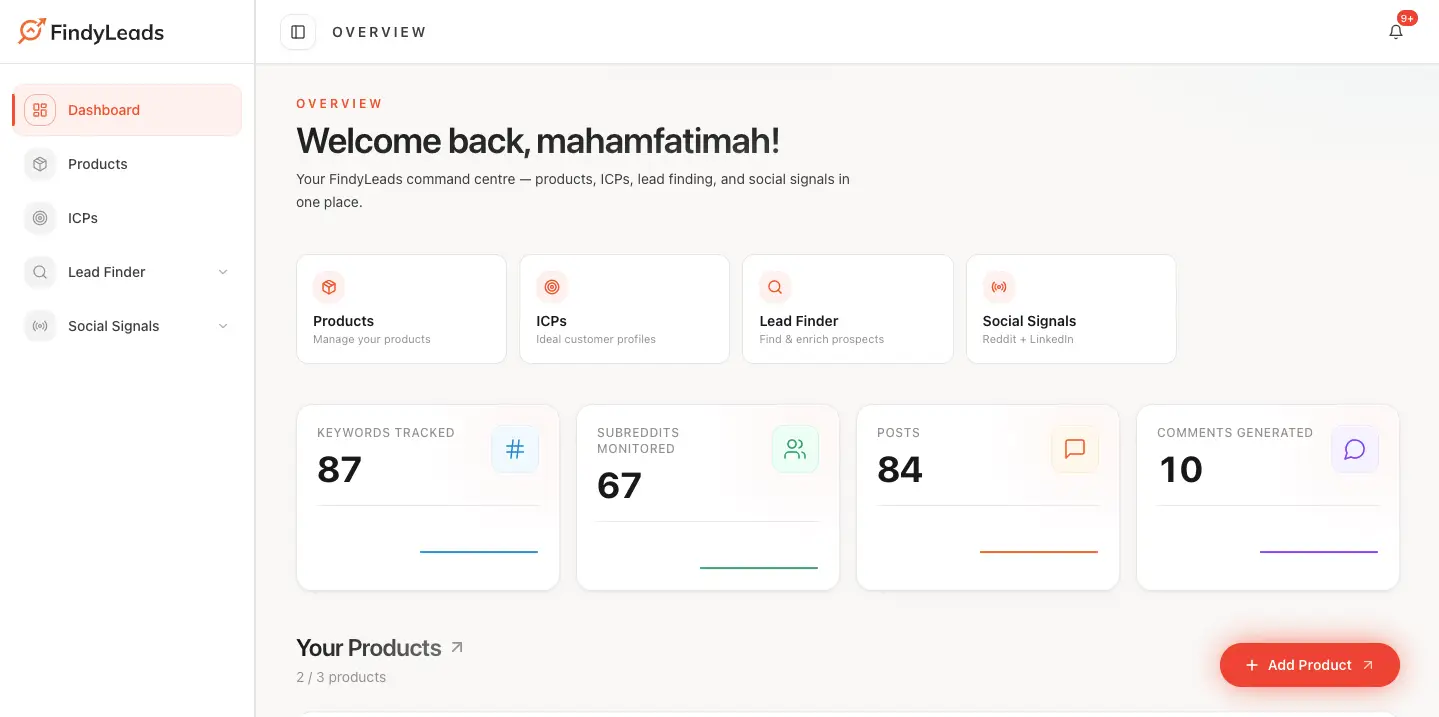The width and height of the screenshot is (1439, 717).
Task: Click the KEYWORDS TRACKED label
Action: pos(386,433)
